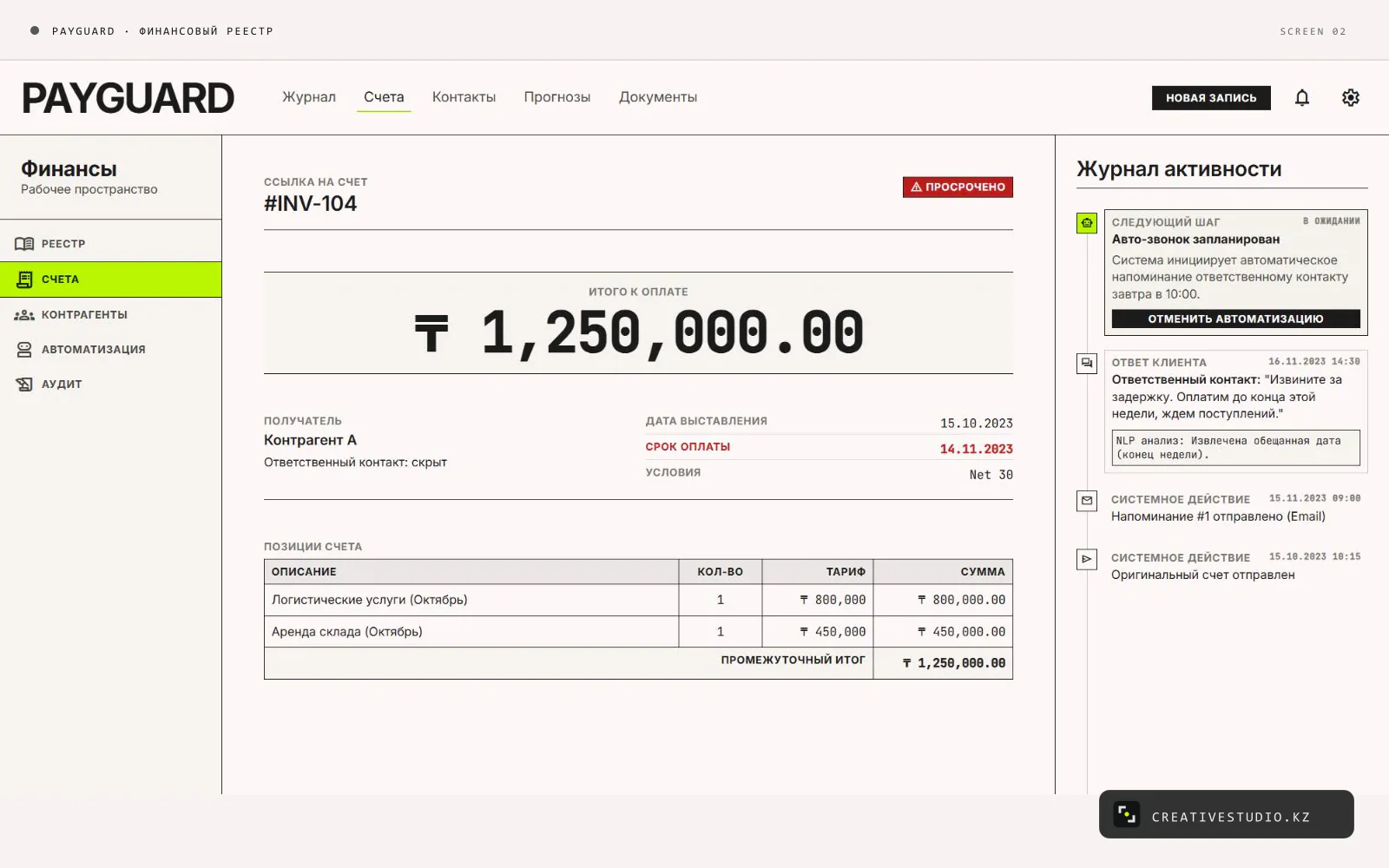Click the Контрагент A recipient name
Viewport: 1389px width, 868px height.
pos(310,440)
